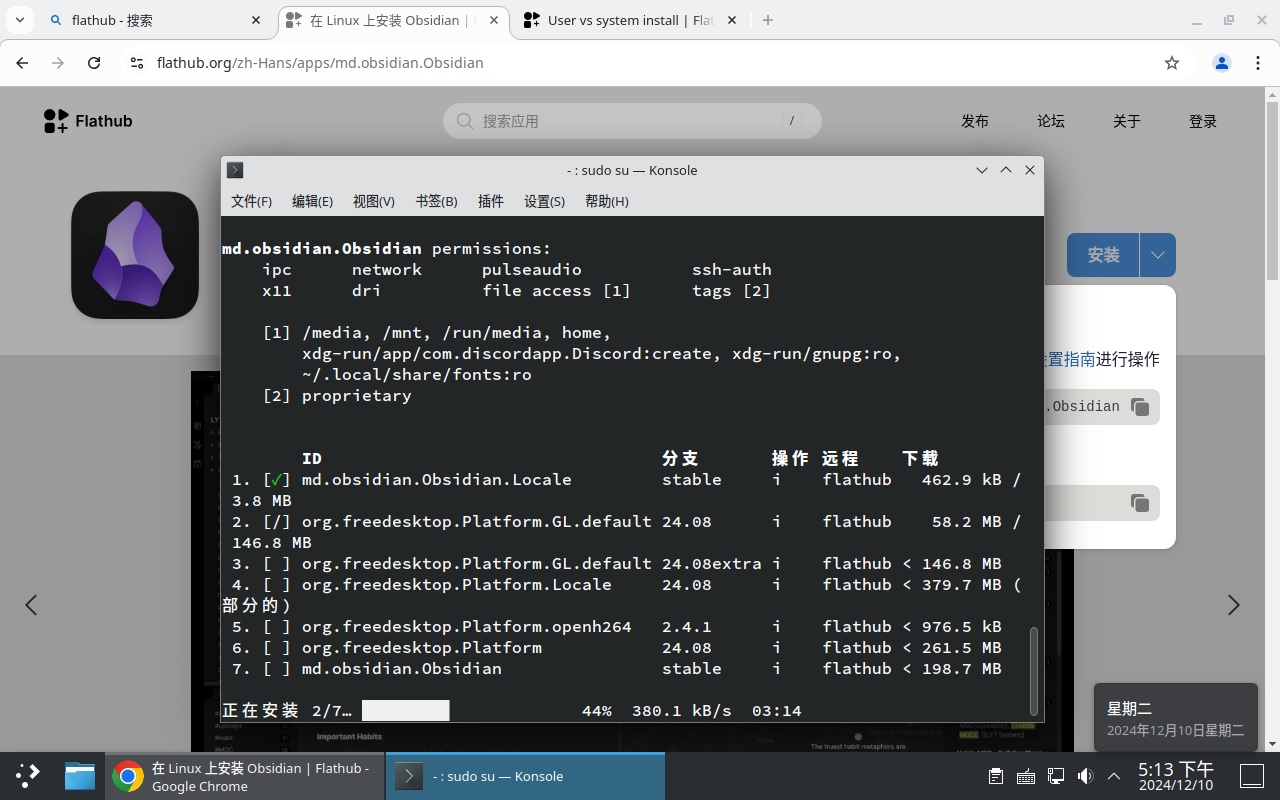Click 'org.freedesktop.Platform.openh264' in terminal output
Viewport: 1280px width, 800px height.
coord(467,627)
